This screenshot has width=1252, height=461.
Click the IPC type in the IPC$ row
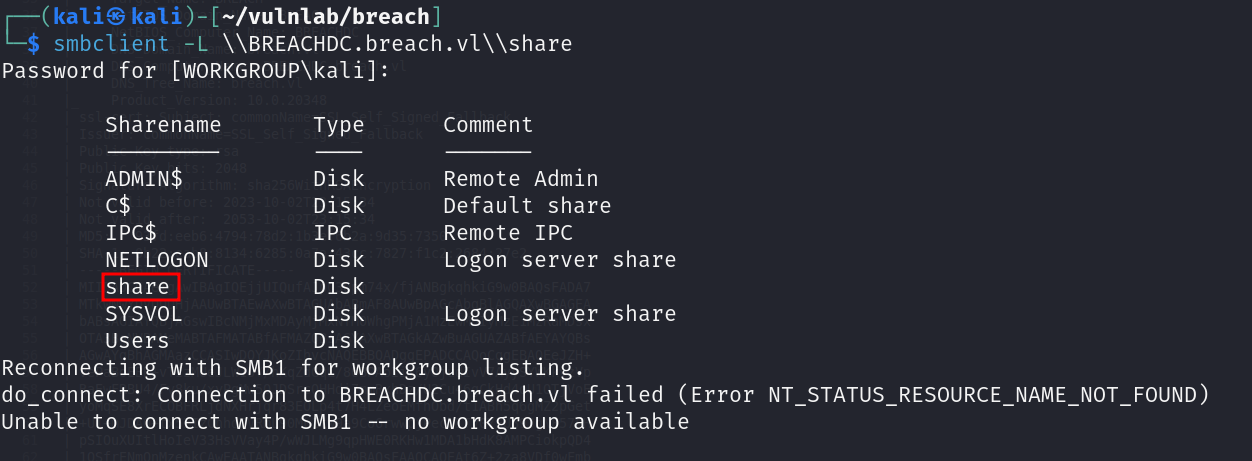click(333, 233)
